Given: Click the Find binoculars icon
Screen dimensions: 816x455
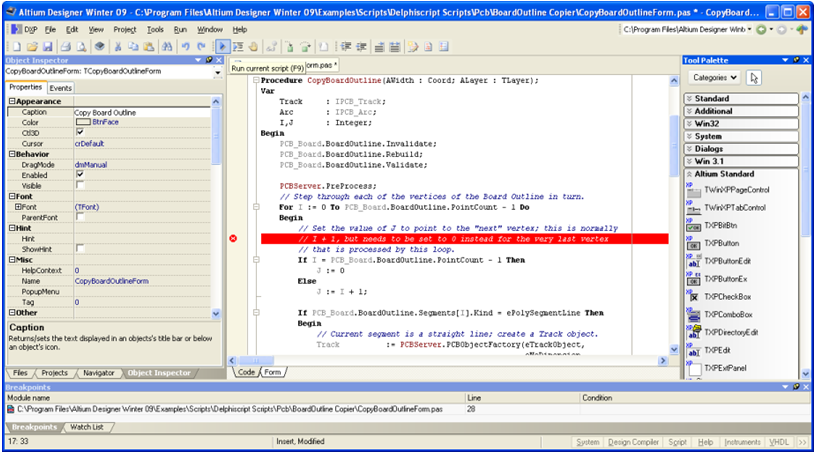Looking at the screenshot, I should pyautogui.click(x=167, y=47).
